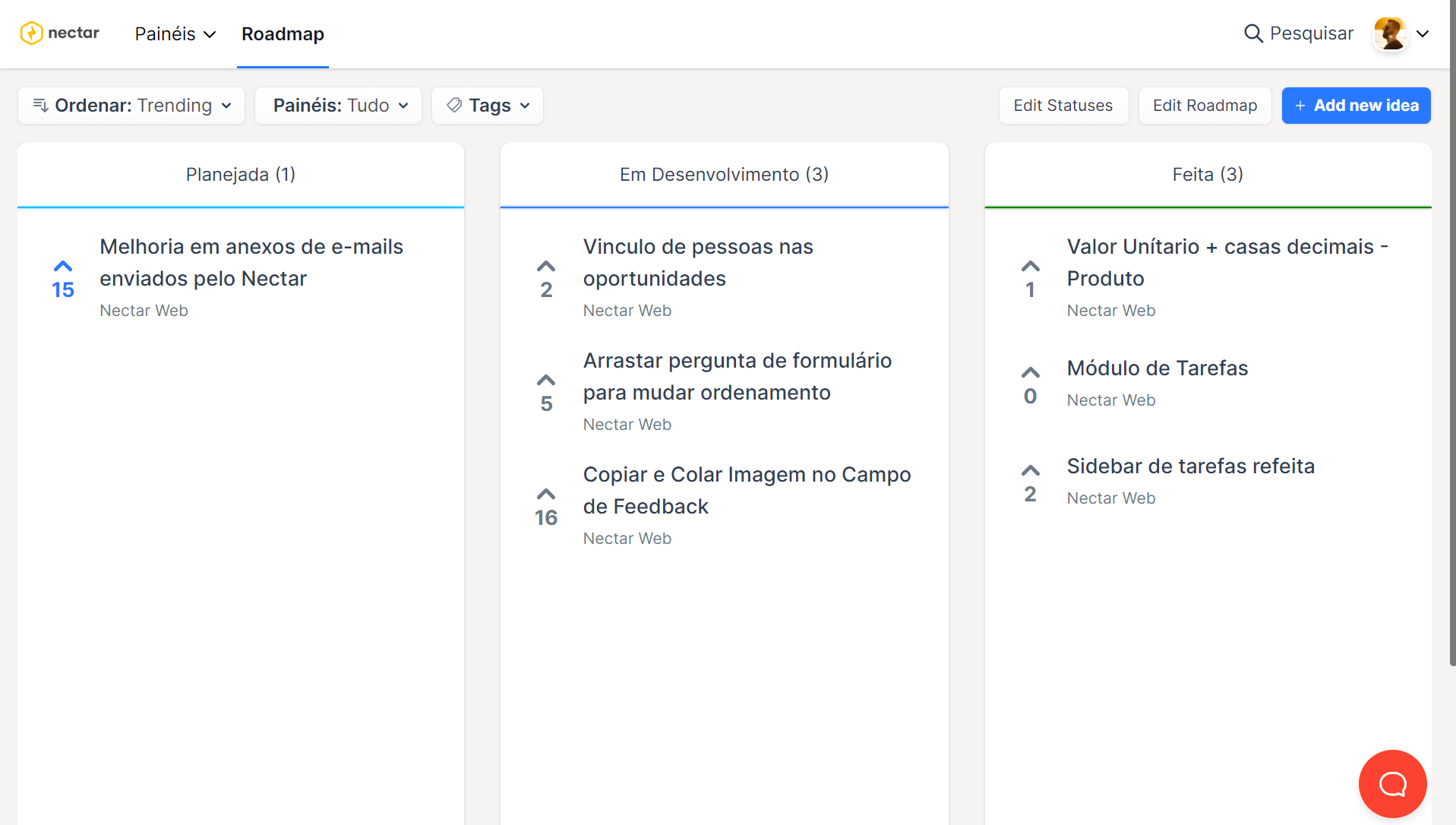
Task: Open Copiar e Colar Imagem no Campo idea
Action: coord(747,491)
